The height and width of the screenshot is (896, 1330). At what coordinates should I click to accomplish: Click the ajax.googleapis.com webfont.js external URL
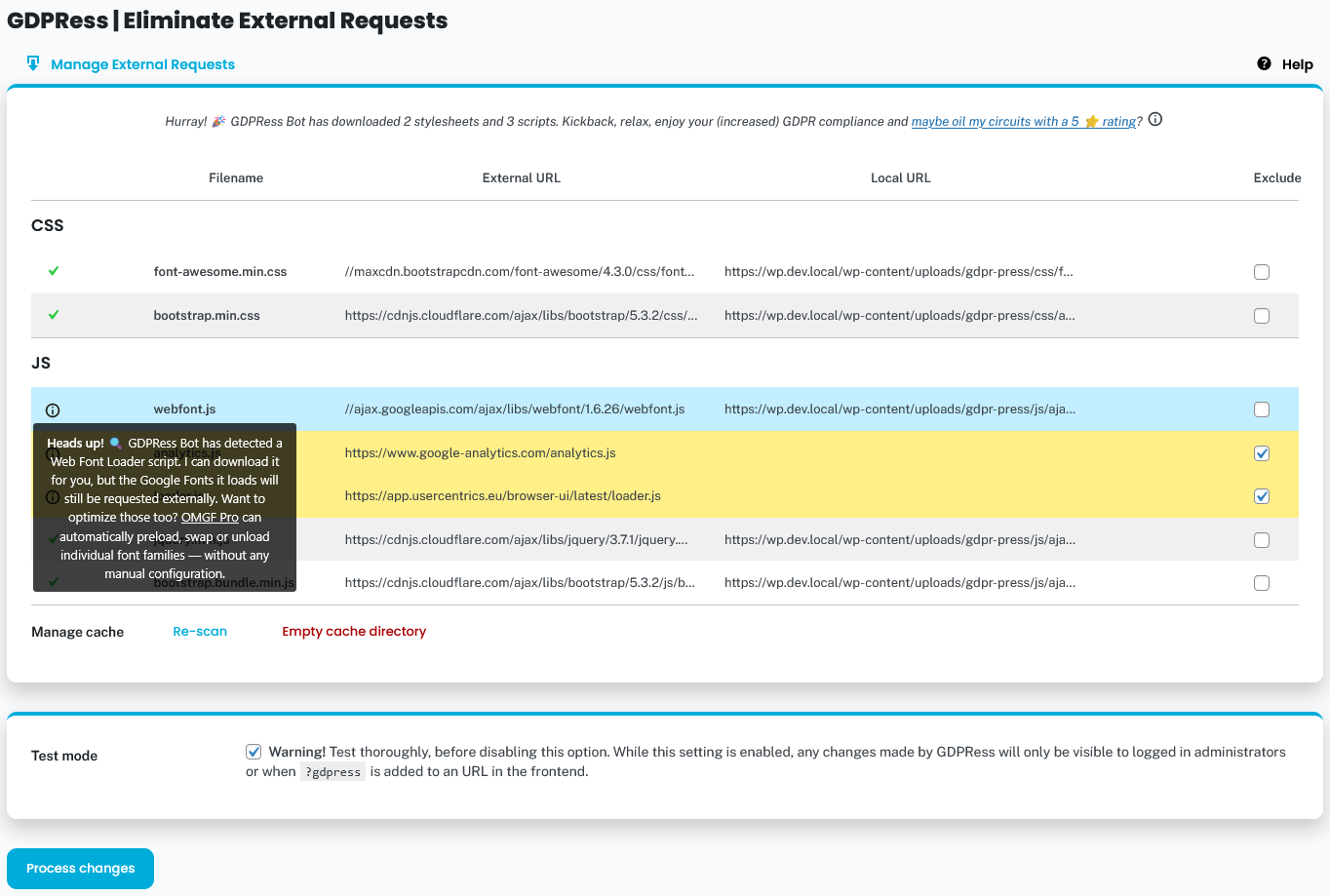click(515, 409)
